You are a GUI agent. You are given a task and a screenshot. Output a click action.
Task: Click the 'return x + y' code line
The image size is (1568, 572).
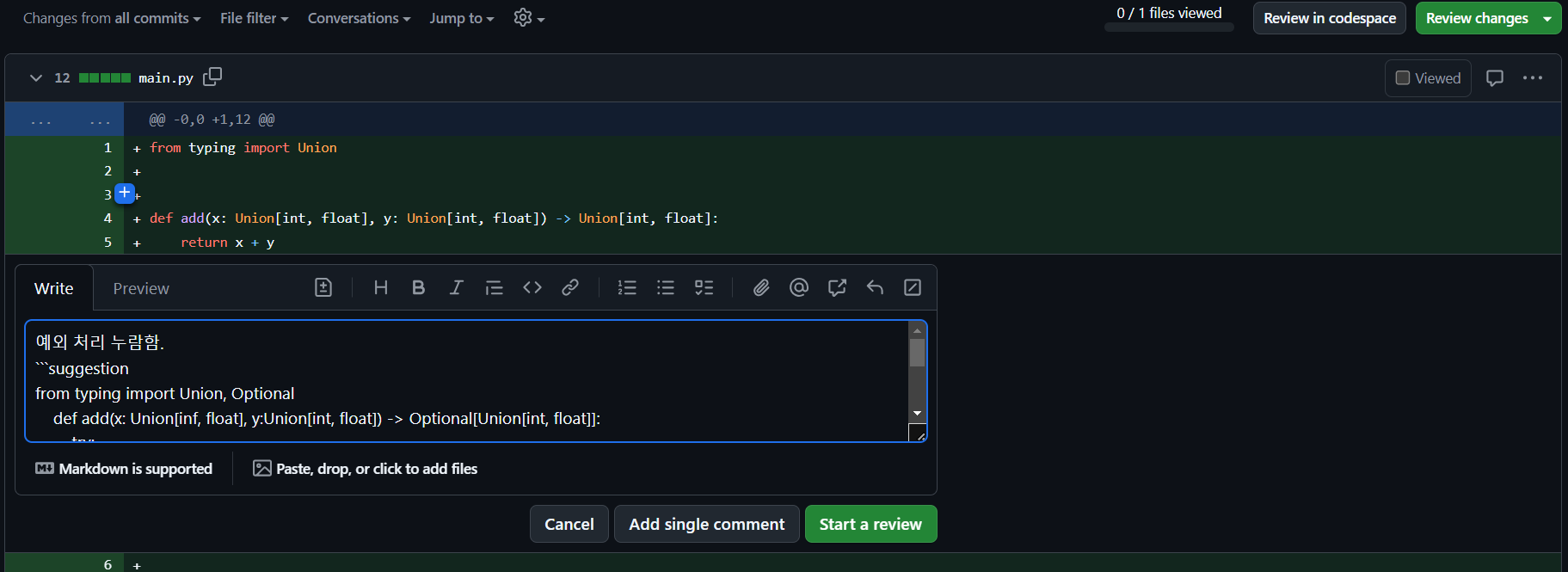pyautogui.click(x=227, y=243)
